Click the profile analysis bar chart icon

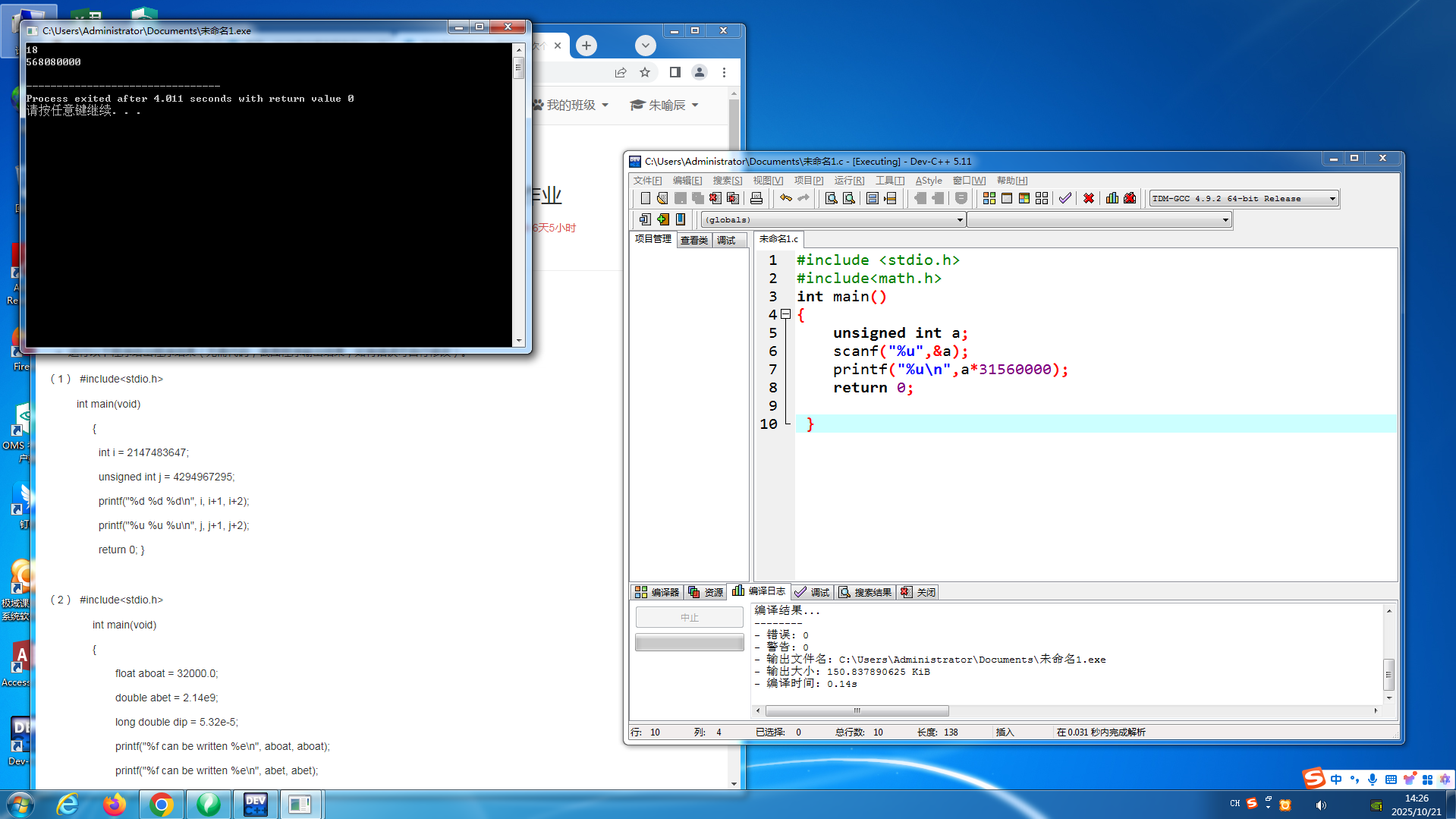(1112, 198)
